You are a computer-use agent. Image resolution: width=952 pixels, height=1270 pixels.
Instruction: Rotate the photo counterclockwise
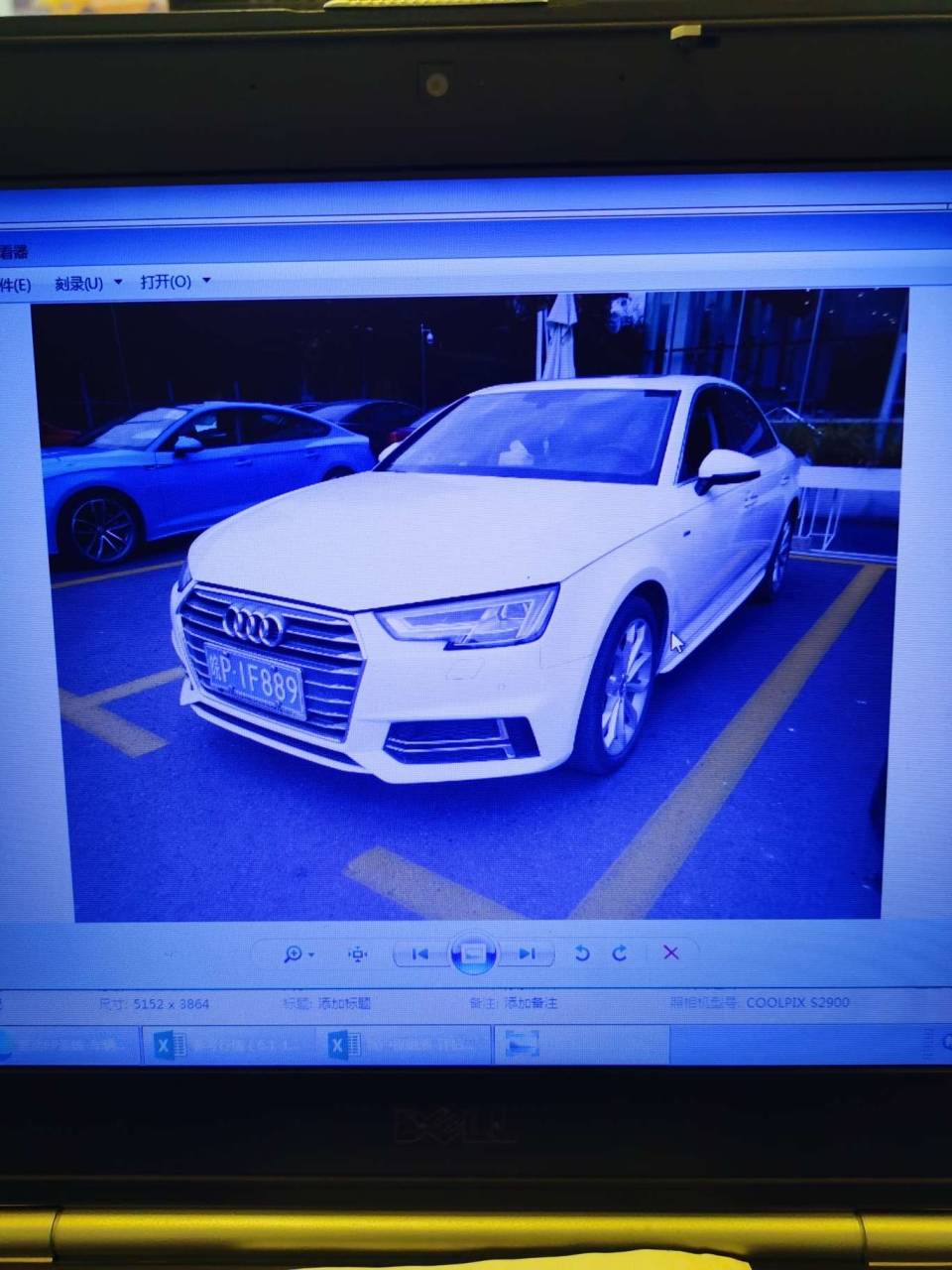coord(582,953)
